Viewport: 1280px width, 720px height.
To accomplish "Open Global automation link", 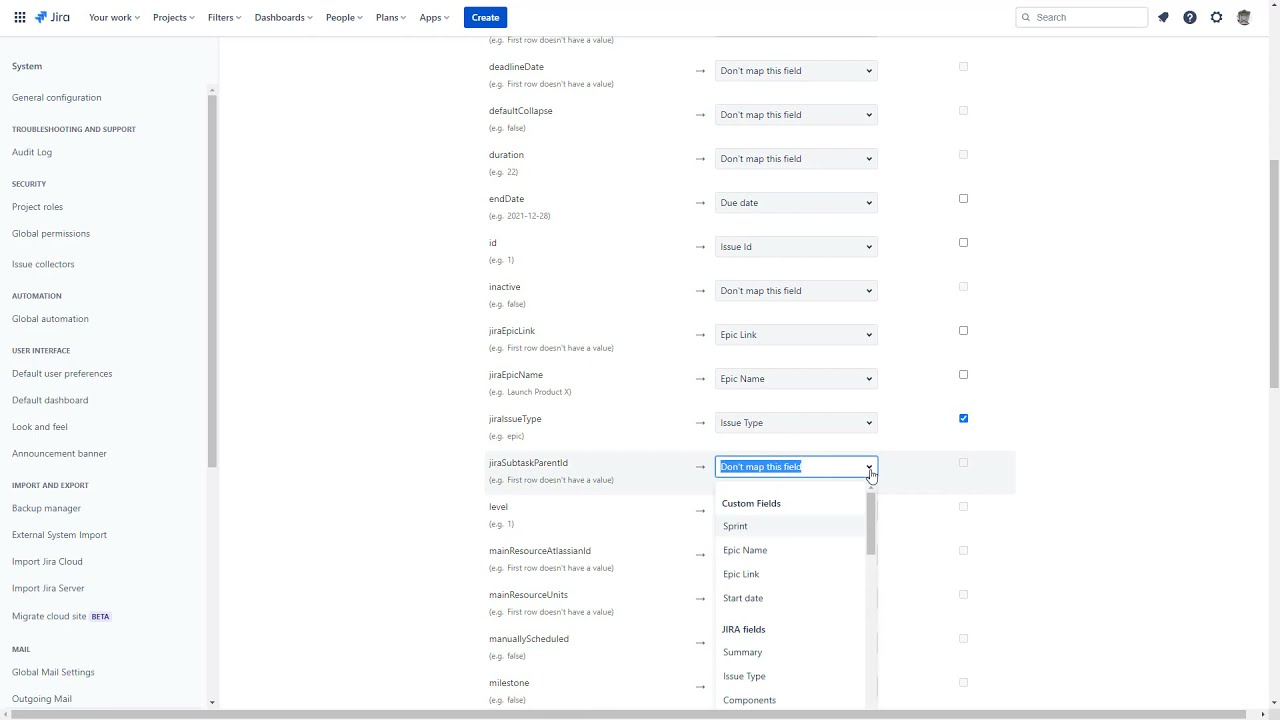I will click(50, 319).
